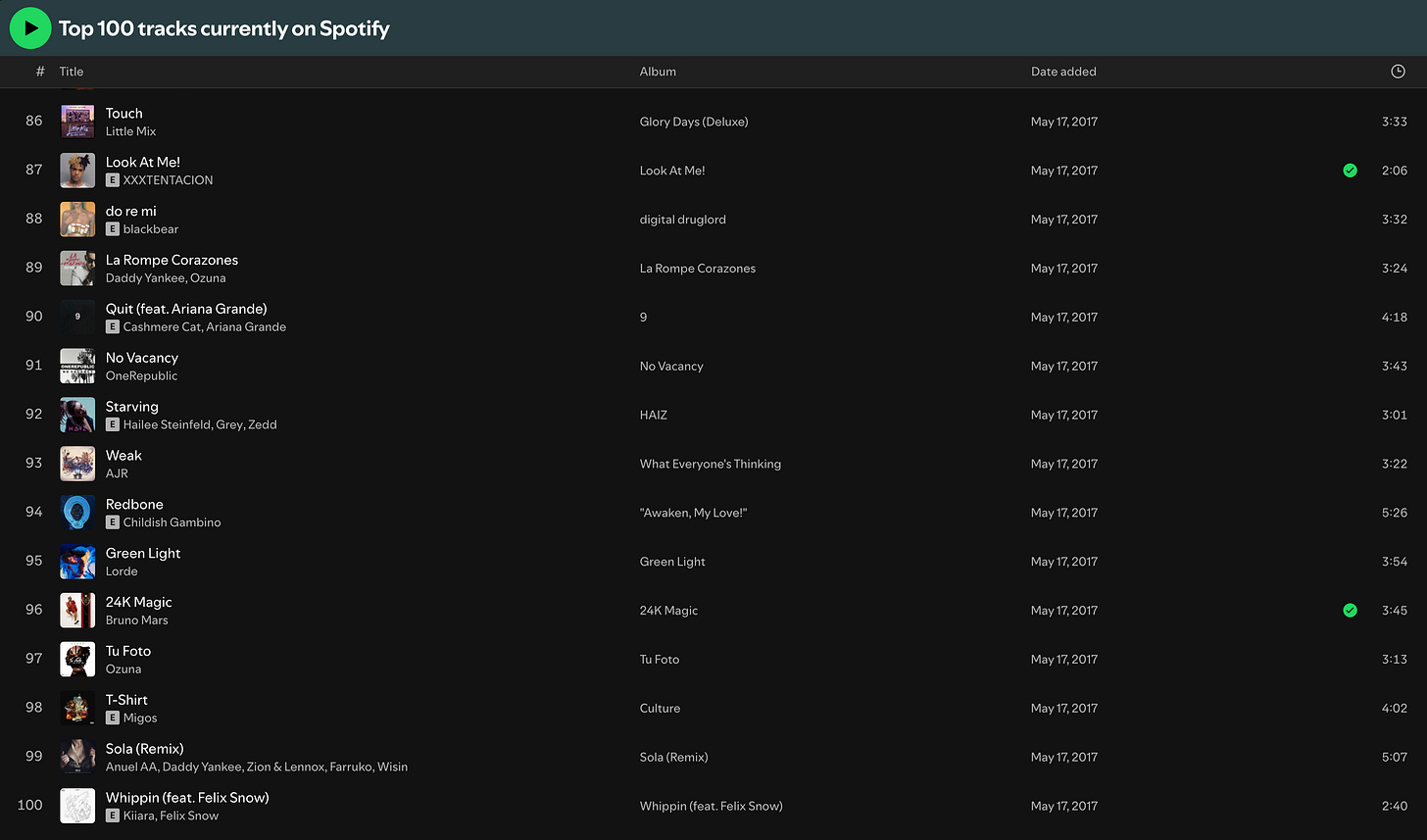Open artist Anuel AA
This screenshot has width=1427, height=840.
(x=131, y=766)
